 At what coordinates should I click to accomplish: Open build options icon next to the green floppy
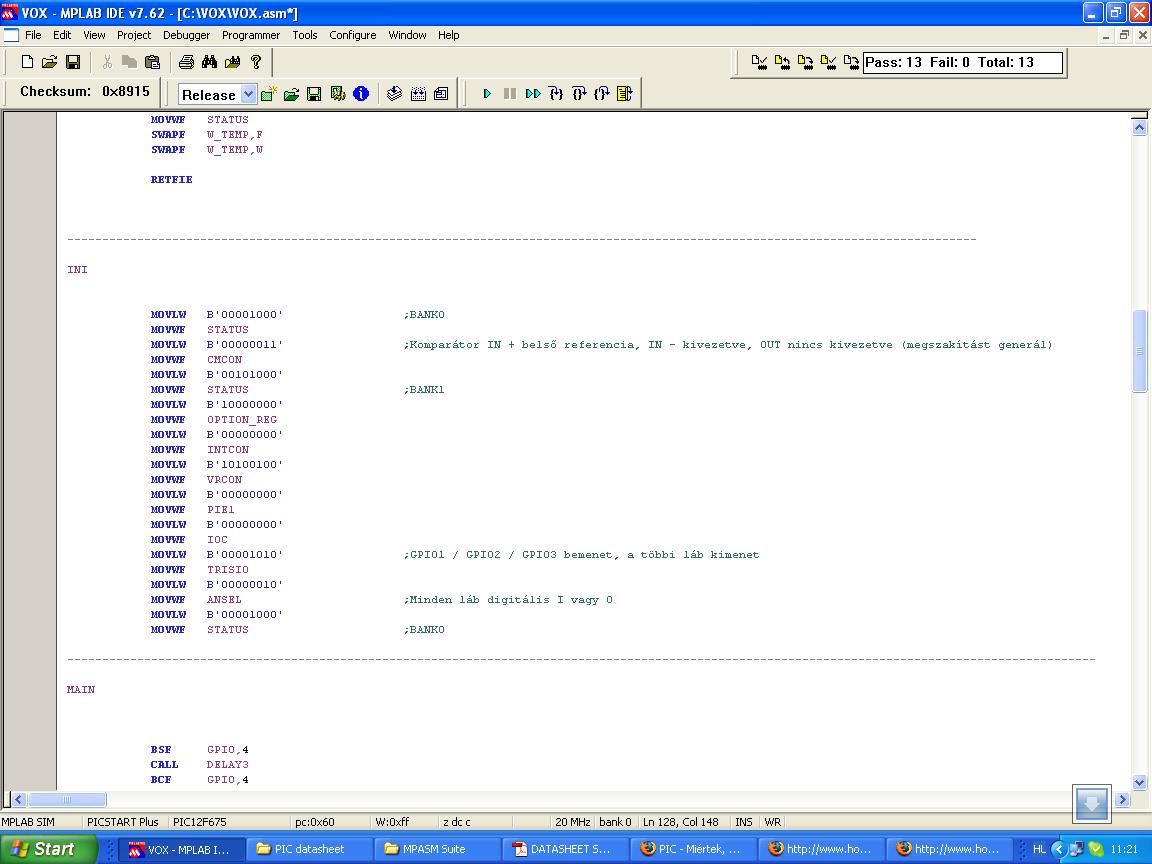point(338,93)
